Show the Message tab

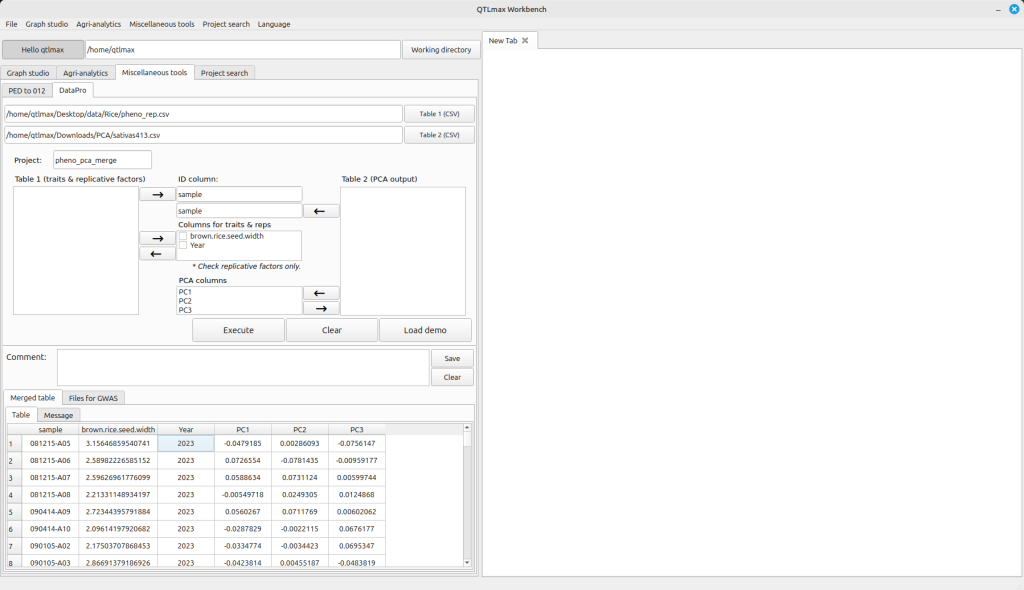pos(58,415)
